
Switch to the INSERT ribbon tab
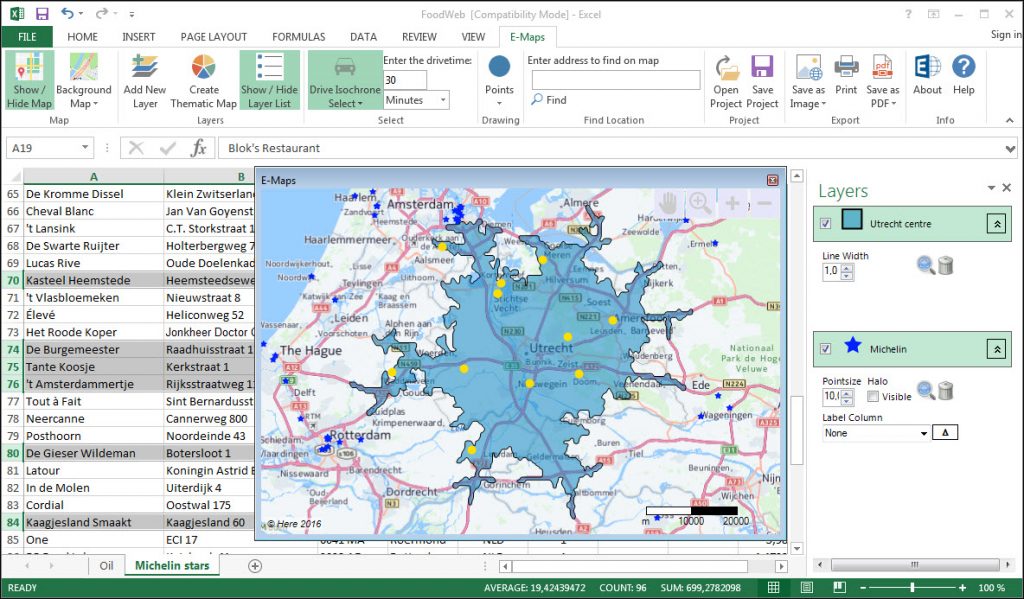click(x=138, y=37)
